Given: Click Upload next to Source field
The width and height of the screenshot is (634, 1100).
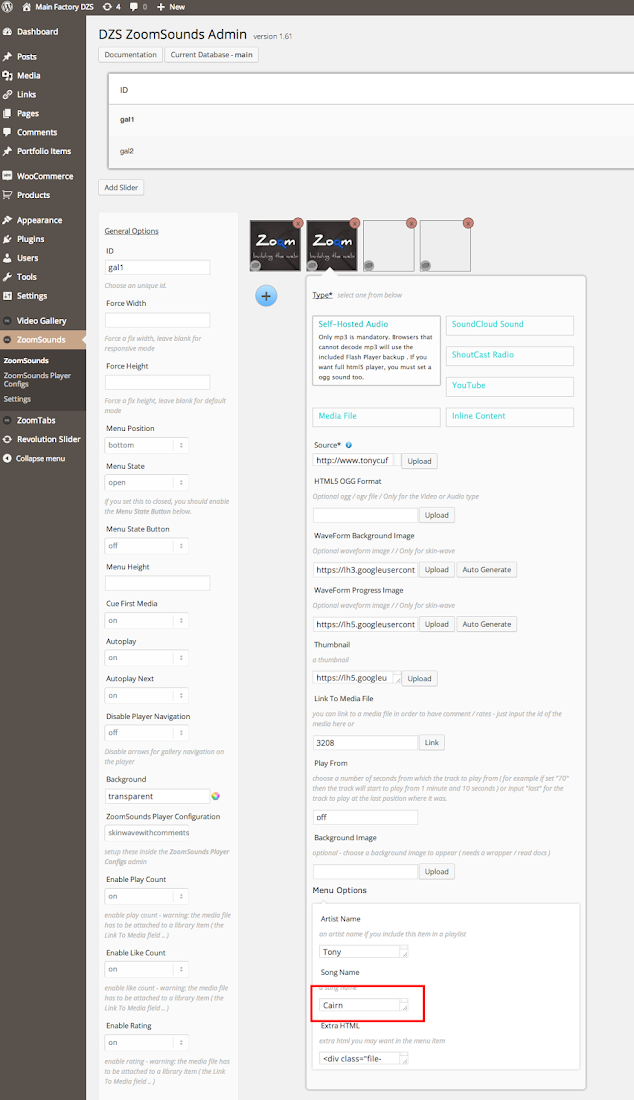Looking at the screenshot, I should click(x=419, y=462).
